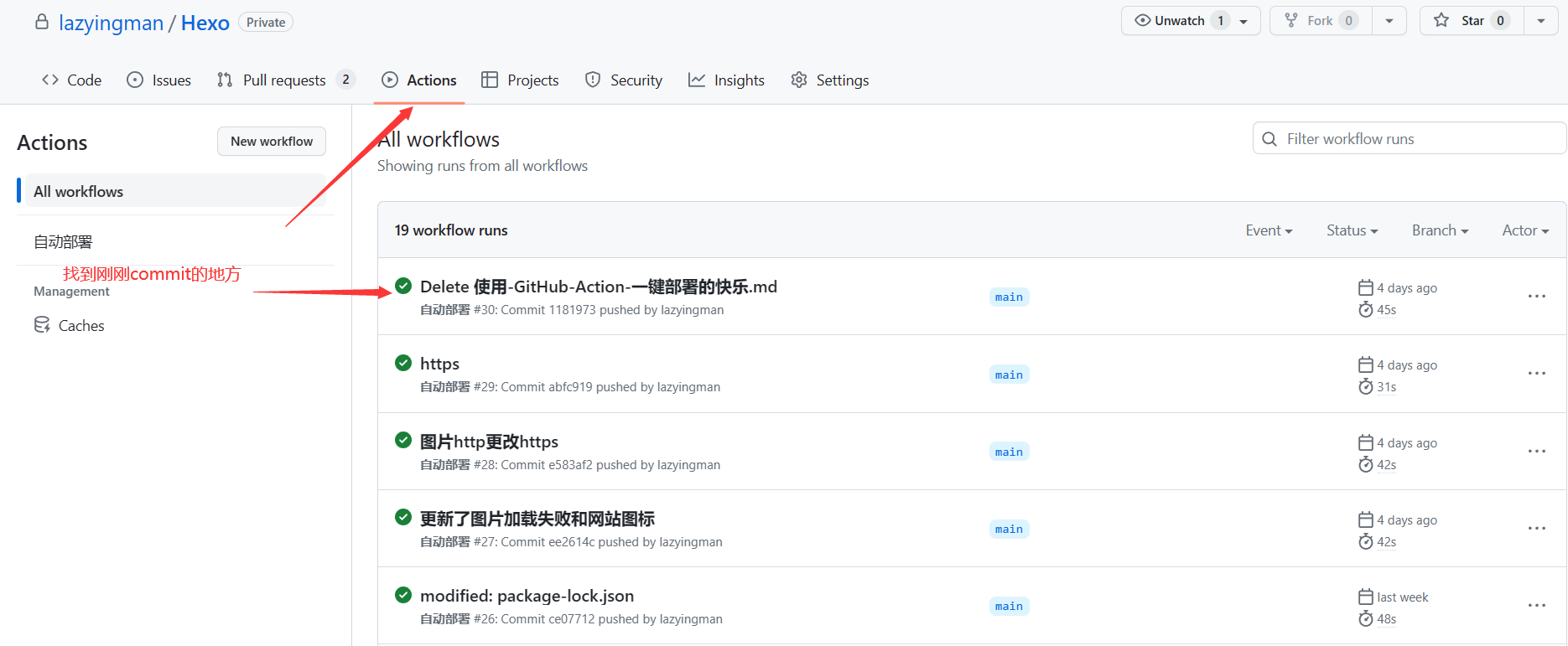Click success check icon for package-lock.json run

click(x=403, y=595)
